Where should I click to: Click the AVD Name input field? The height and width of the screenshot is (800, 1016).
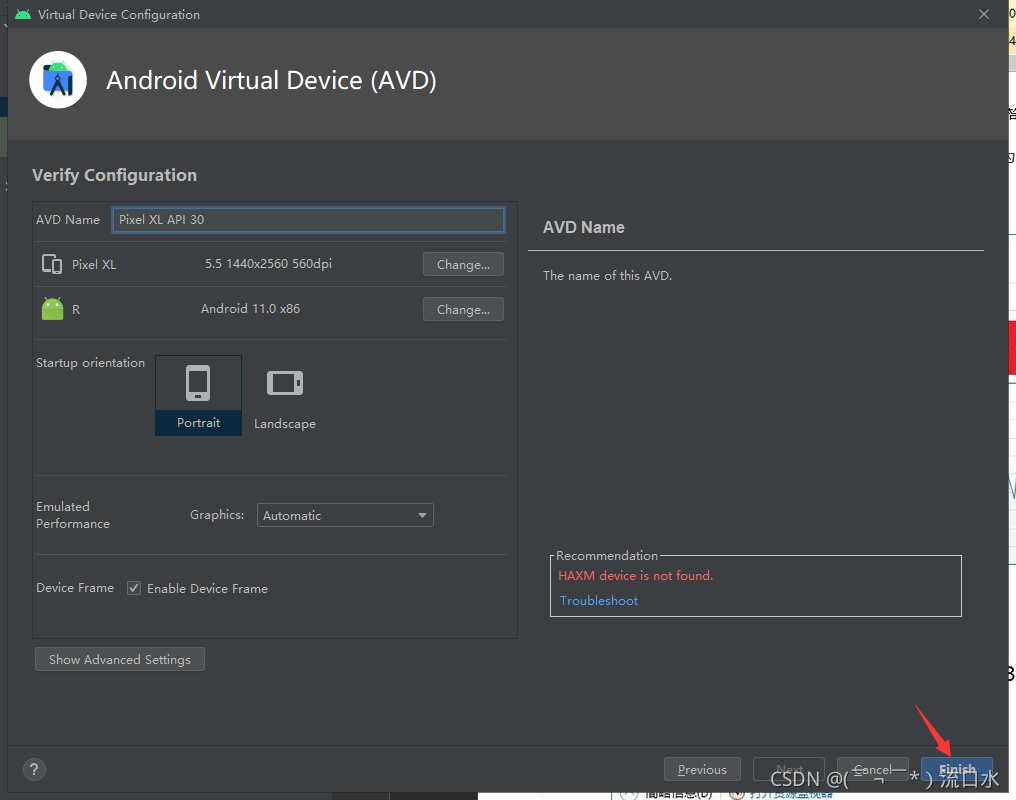[x=308, y=220]
